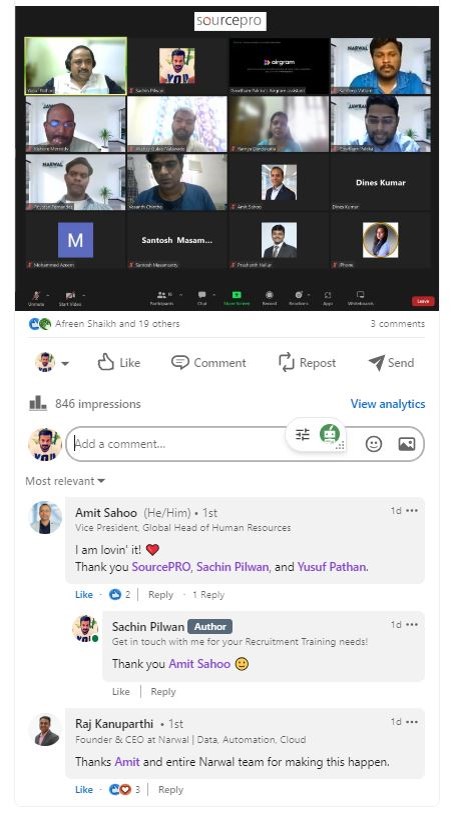
Task: Expand the 1 Reply thread under Amit's comment
Action: coord(208,595)
